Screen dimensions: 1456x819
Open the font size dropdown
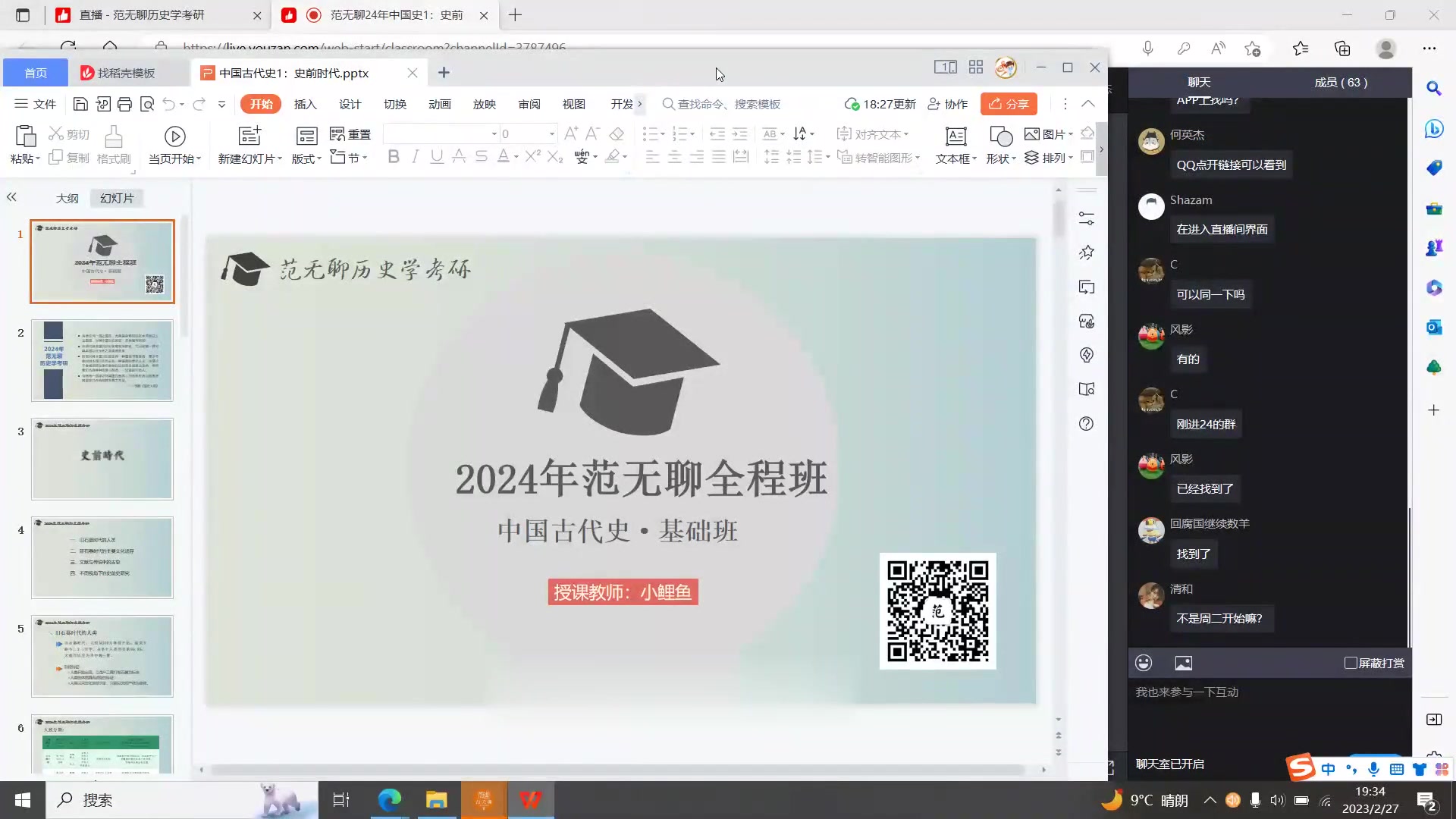click(552, 134)
